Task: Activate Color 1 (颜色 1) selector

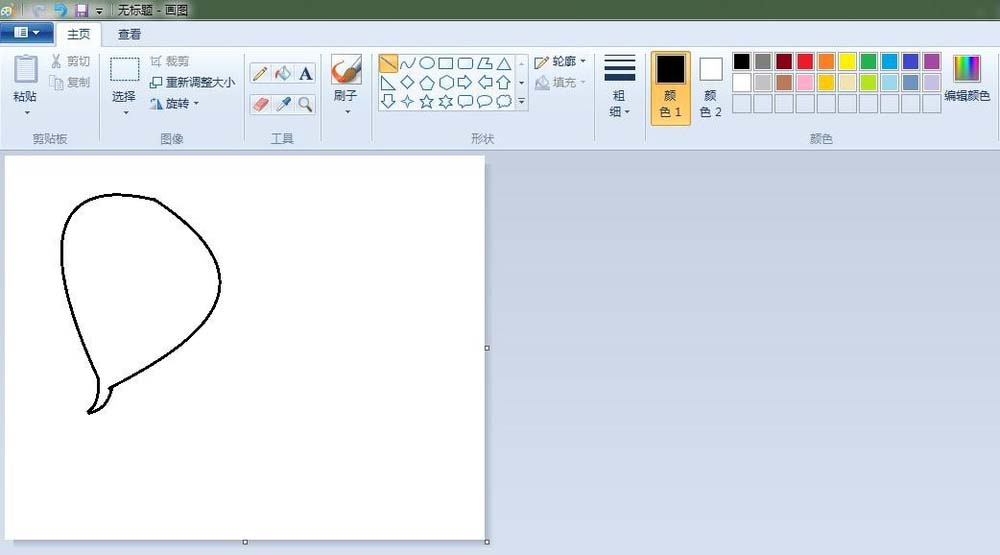Action: [670, 88]
